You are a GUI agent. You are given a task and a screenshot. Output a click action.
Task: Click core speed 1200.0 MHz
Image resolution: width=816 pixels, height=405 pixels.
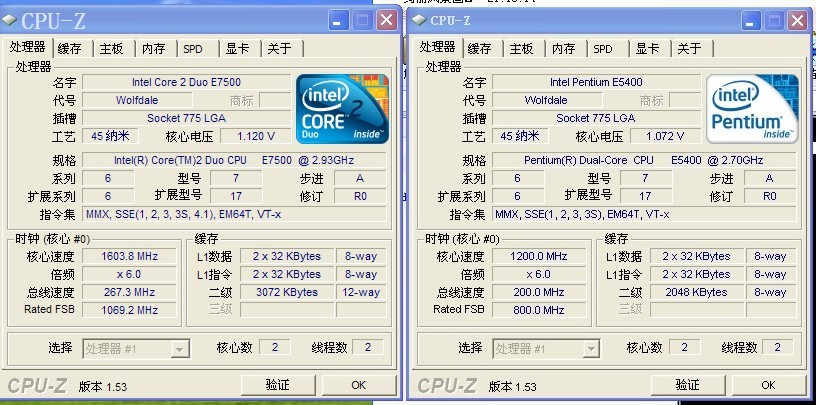(539, 256)
